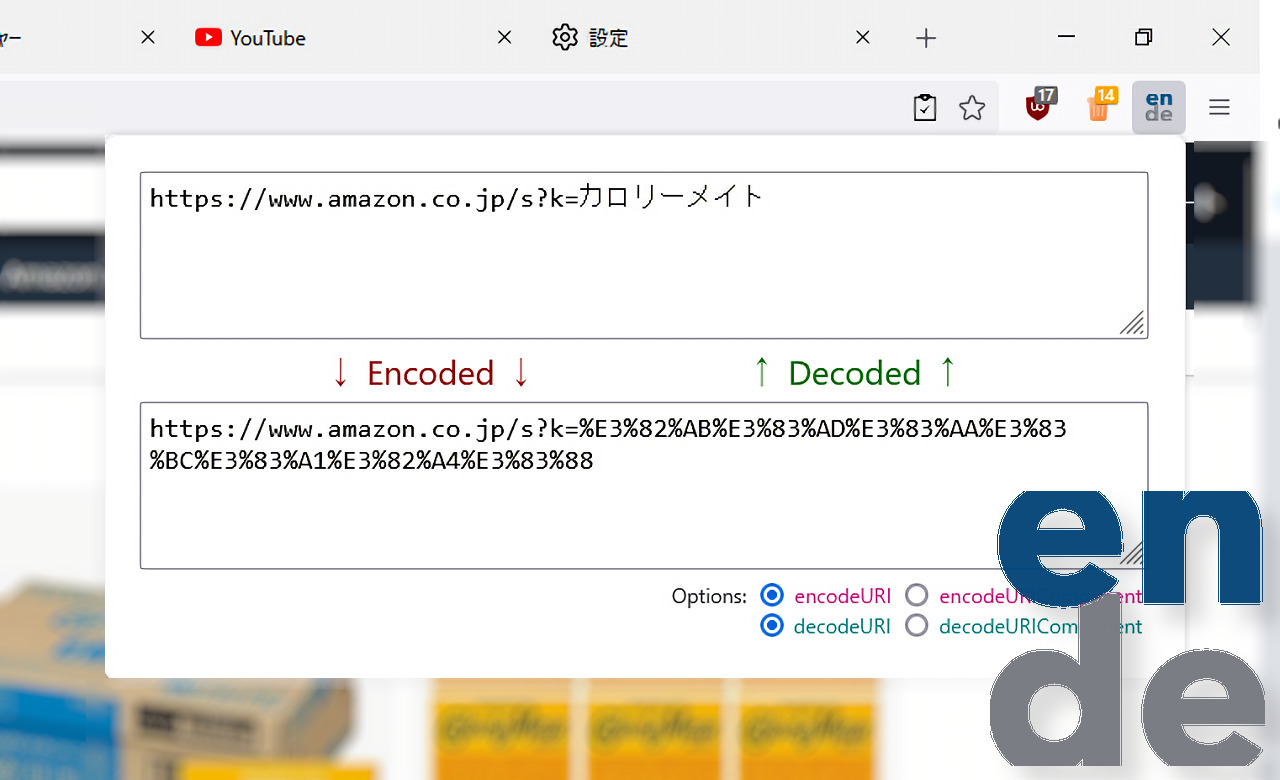Open the browser hamburger menu
The width and height of the screenshot is (1280, 780).
click(1219, 107)
